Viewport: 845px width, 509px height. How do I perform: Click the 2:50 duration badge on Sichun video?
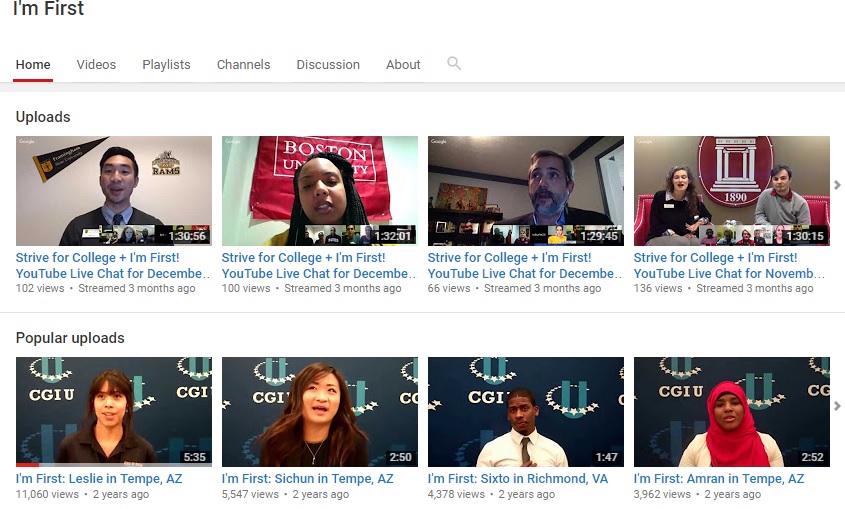point(400,457)
